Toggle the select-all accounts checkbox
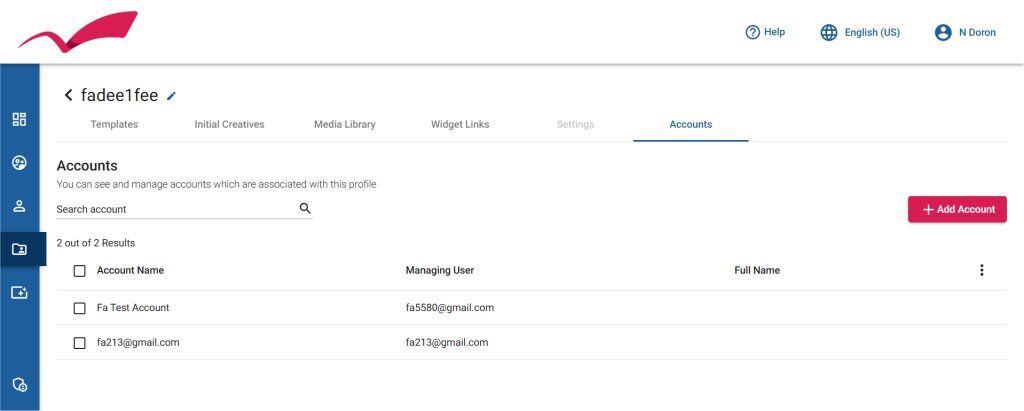1024x411 pixels. coord(80,271)
